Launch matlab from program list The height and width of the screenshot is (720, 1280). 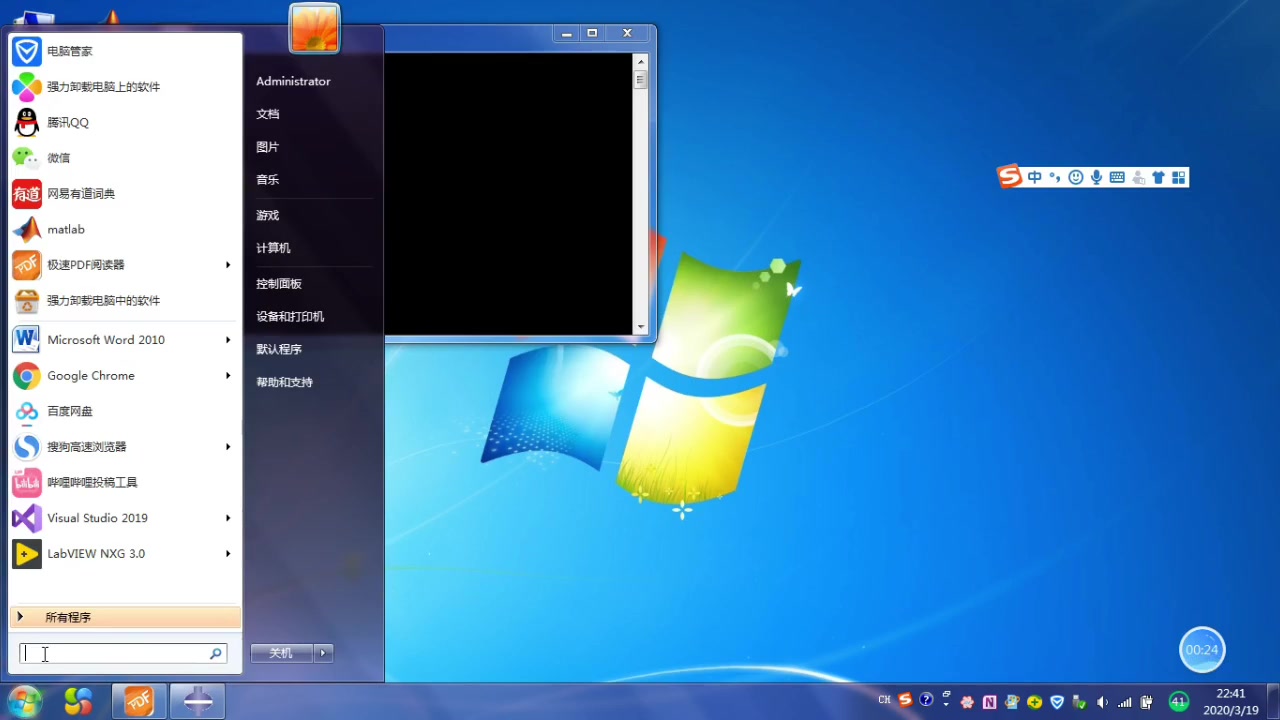125,229
